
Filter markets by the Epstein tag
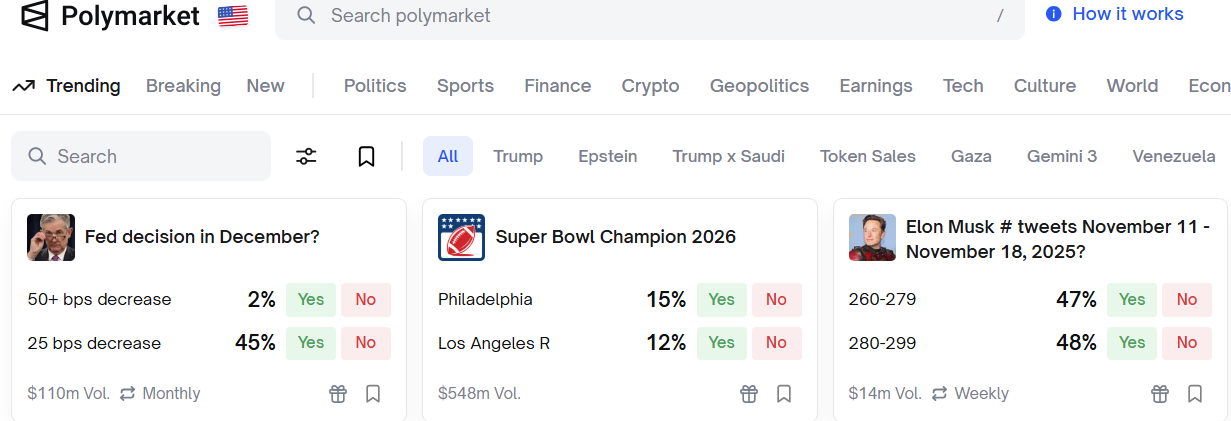[607, 156]
